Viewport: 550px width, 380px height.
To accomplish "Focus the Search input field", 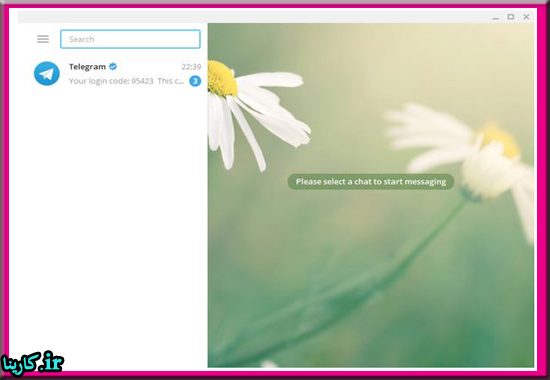I will [x=130, y=39].
